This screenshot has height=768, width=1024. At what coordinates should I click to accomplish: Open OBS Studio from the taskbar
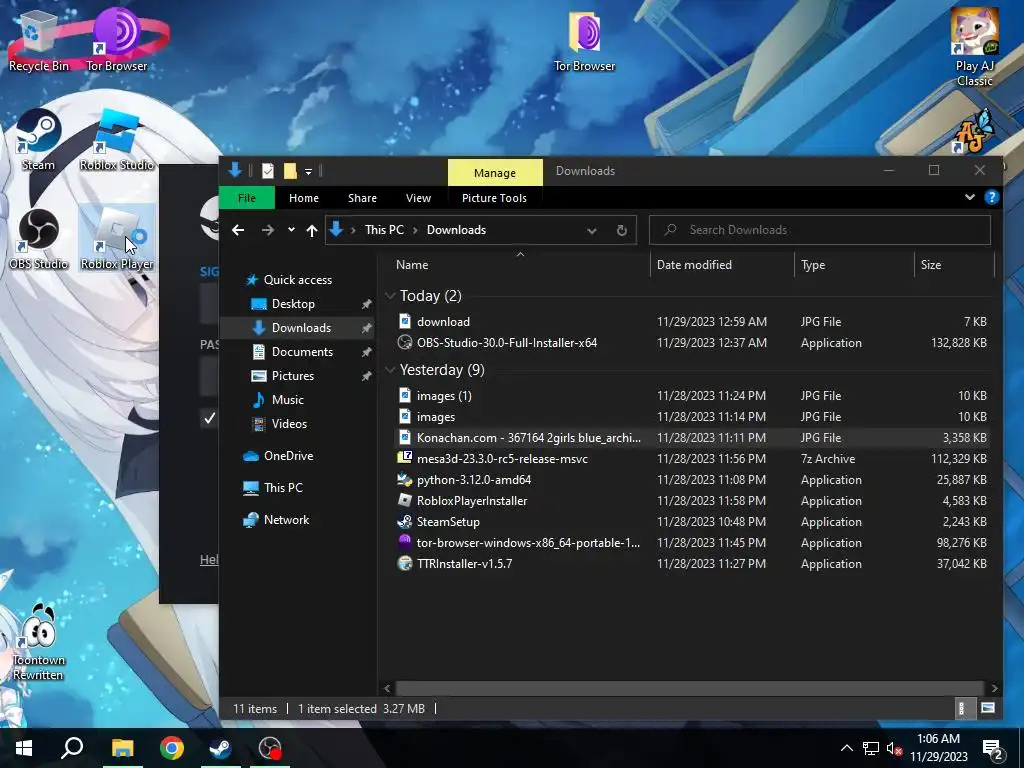point(270,748)
